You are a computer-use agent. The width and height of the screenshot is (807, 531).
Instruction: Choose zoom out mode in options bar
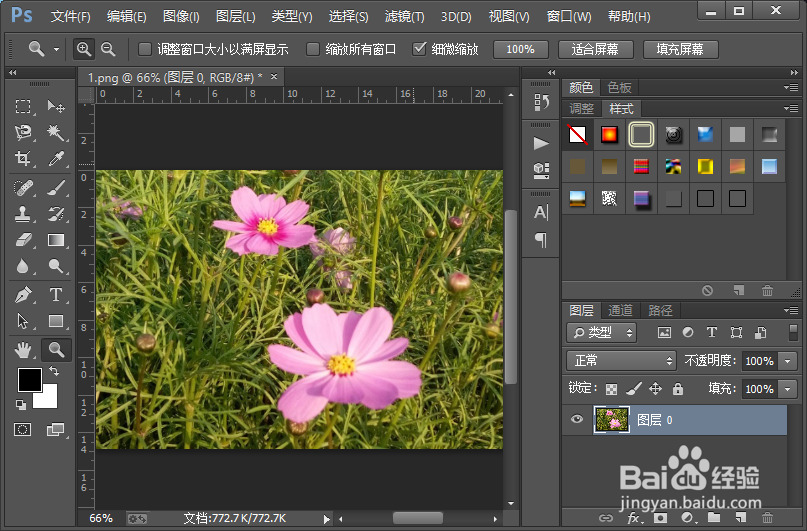tap(108, 49)
